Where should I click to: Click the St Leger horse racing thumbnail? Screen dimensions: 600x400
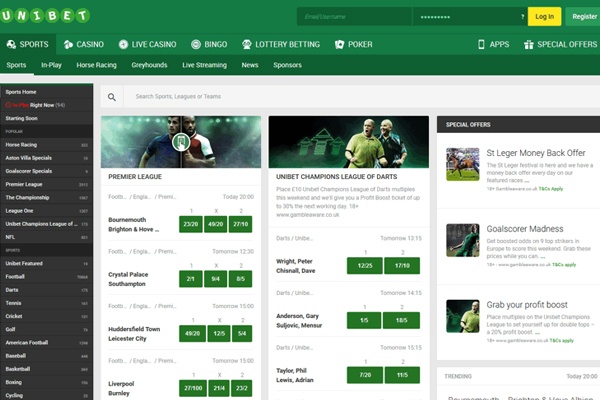click(x=463, y=164)
